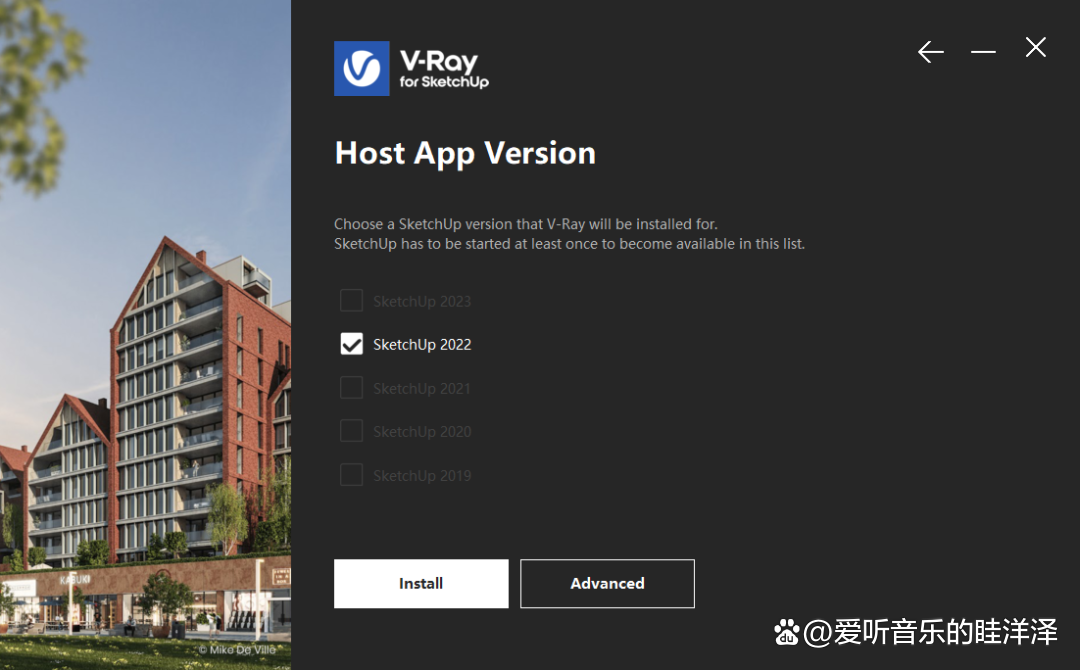The height and width of the screenshot is (670, 1080).
Task: Click the Install button
Action: (421, 583)
